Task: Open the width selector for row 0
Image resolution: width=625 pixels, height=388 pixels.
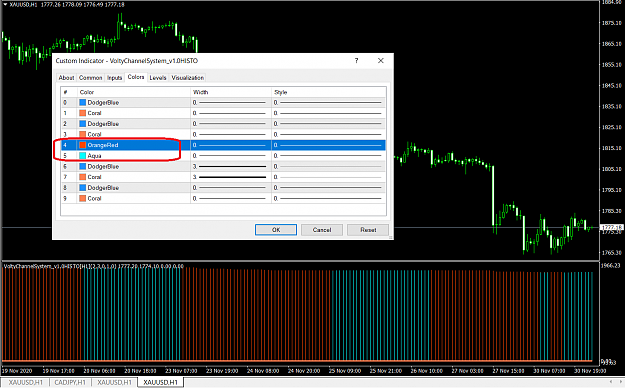Action: (x=231, y=102)
